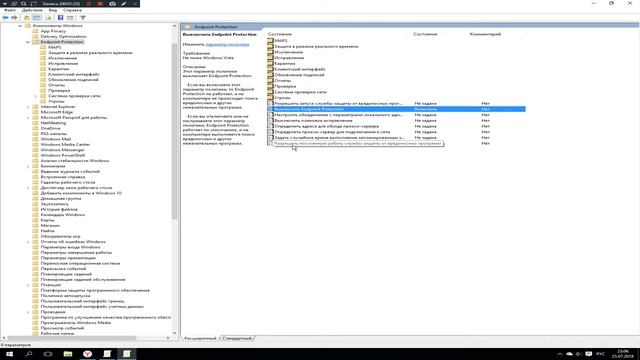Click the policy icon of 'Выключить плановое исправление'
640x360 pixels.
(x=270, y=120)
